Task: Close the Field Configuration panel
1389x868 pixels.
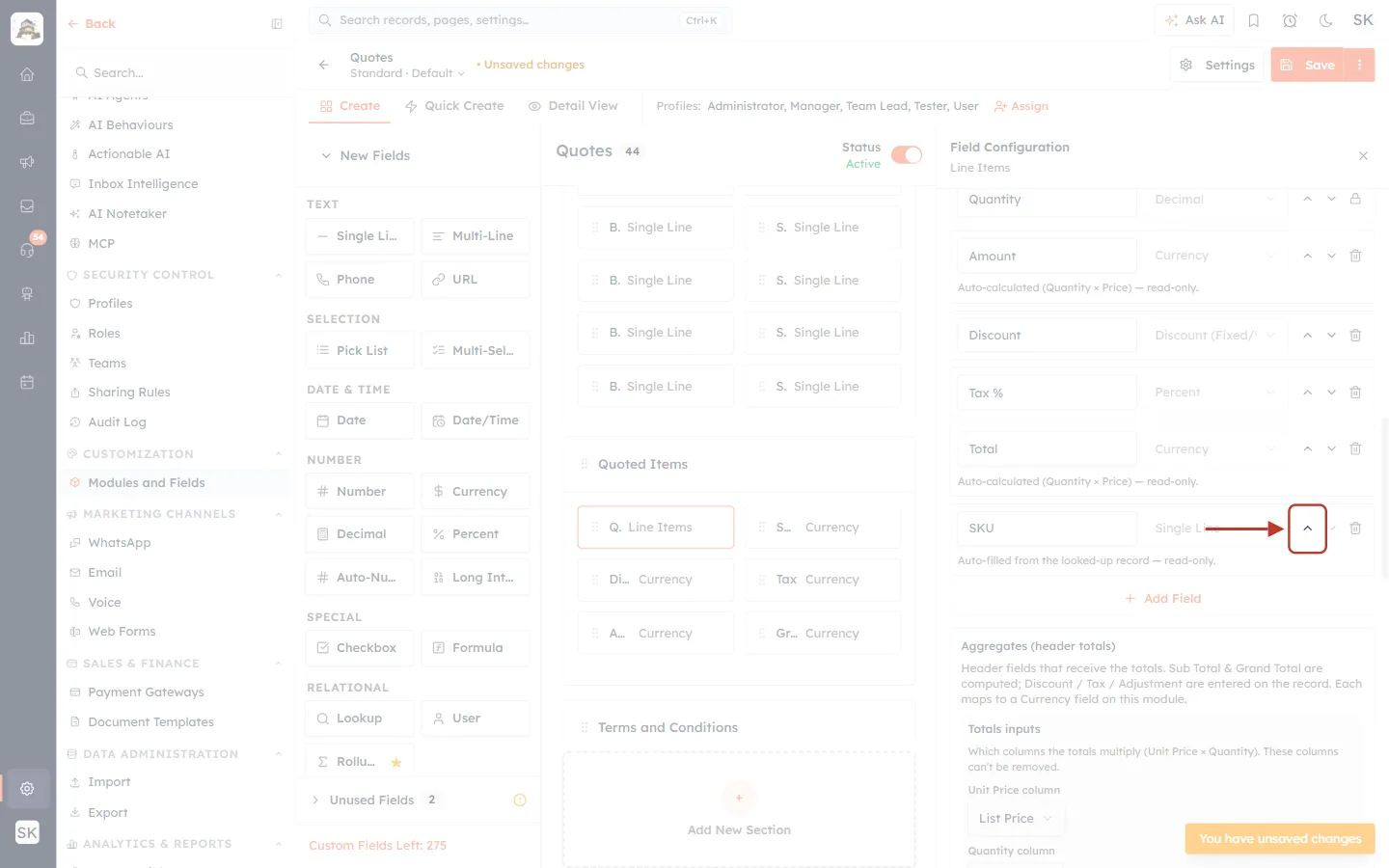Action: click(x=1363, y=155)
